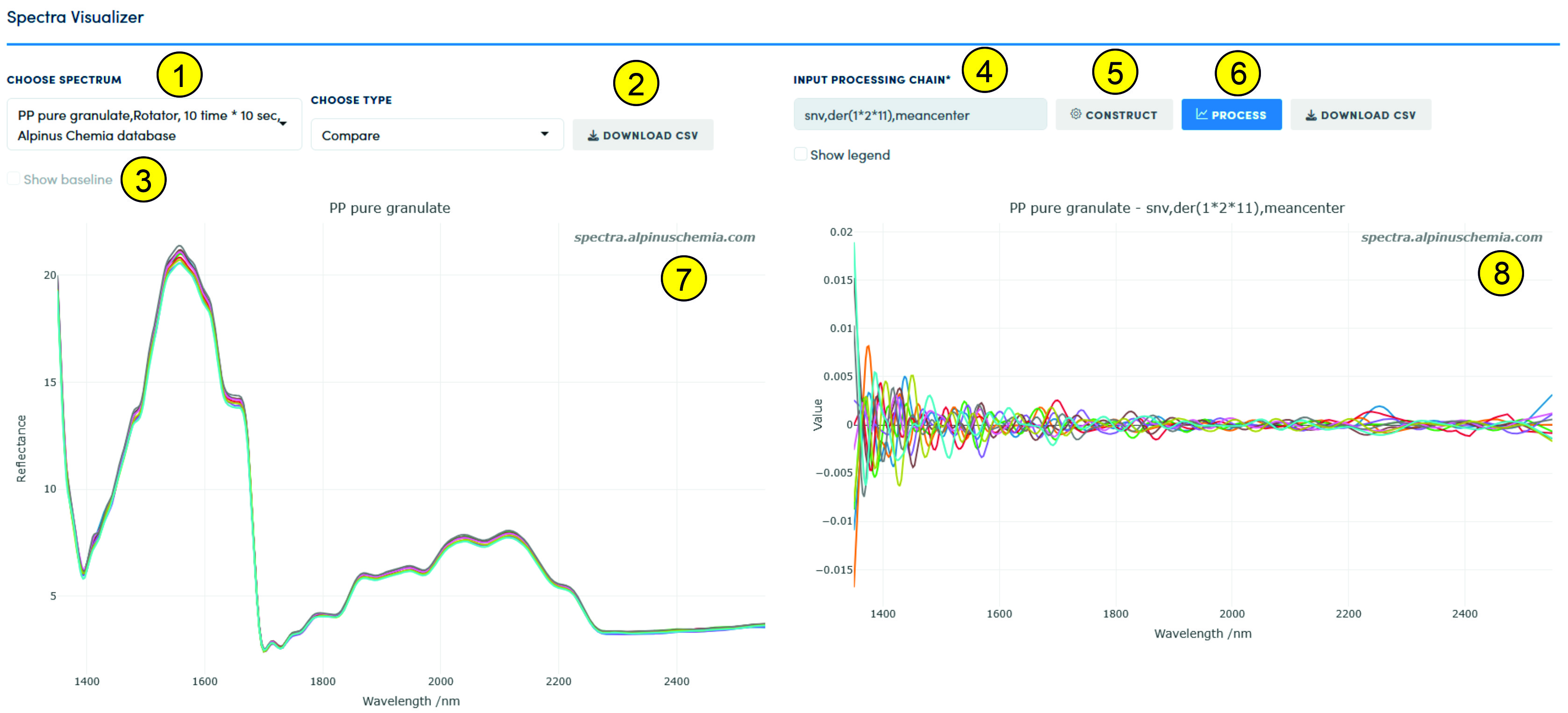Click right chart watermark spectra.alpinuschemia.com
The width and height of the screenshot is (1568, 713).
tap(1451, 237)
